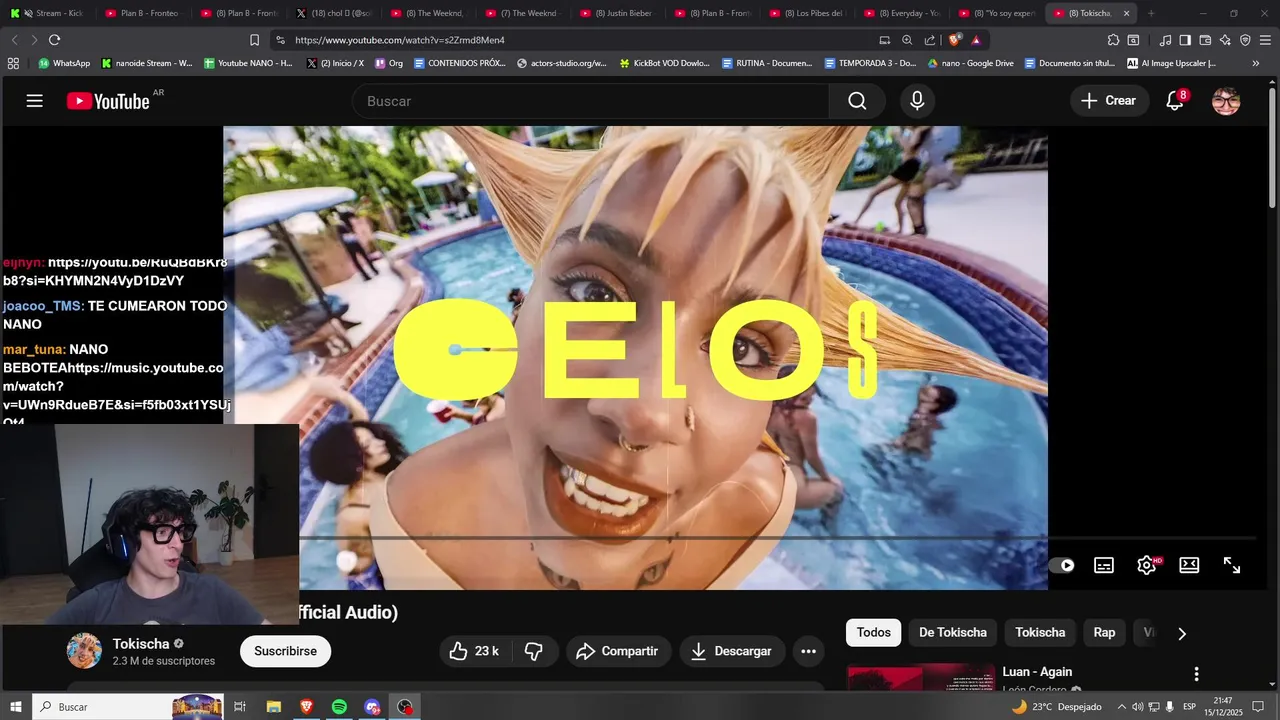
Task: Show hidden system tray icons chevron
Action: coord(1121,707)
